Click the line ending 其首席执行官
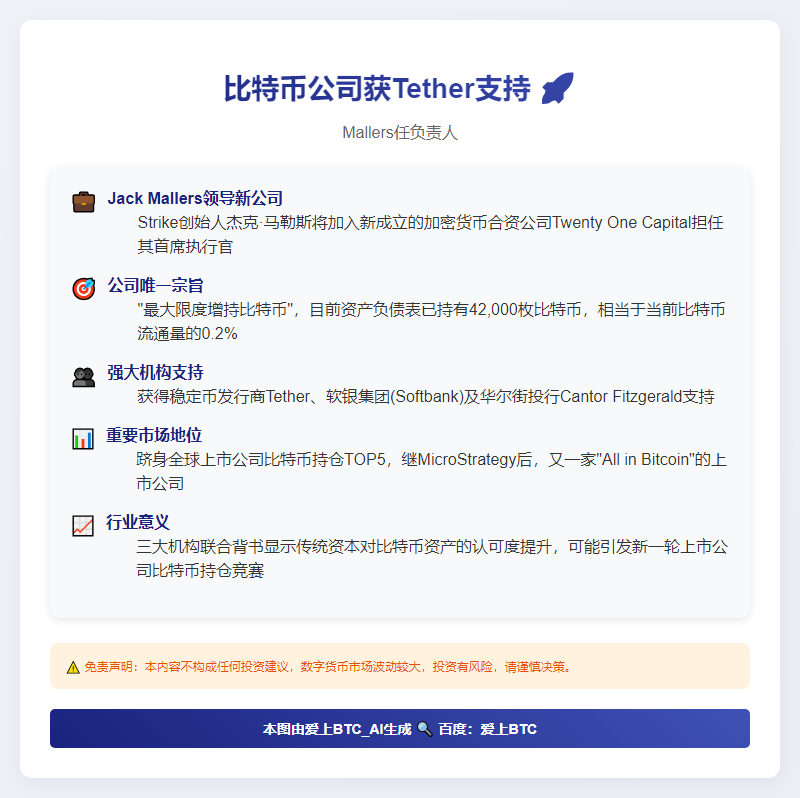The image size is (800, 798). coord(185,246)
